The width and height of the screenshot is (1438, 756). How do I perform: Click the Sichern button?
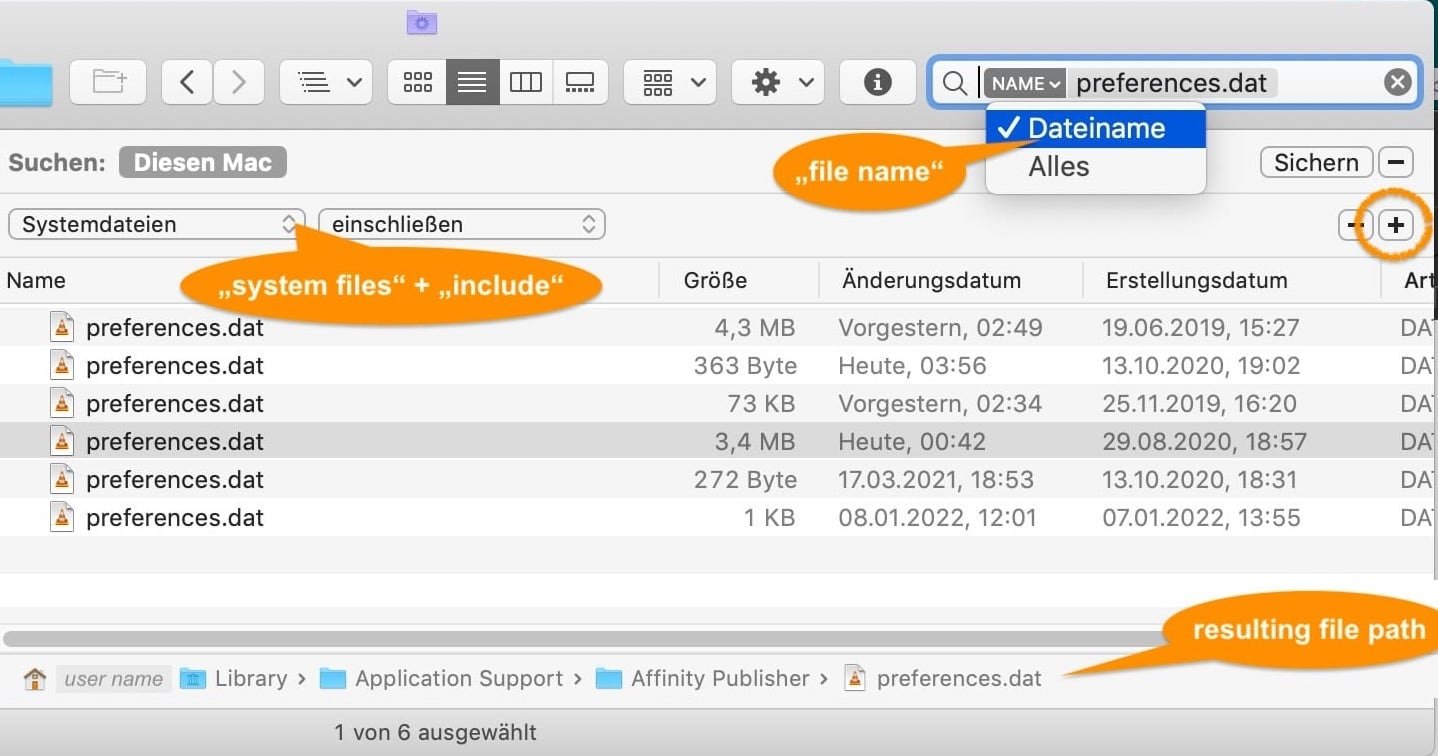pyautogui.click(x=1315, y=162)
